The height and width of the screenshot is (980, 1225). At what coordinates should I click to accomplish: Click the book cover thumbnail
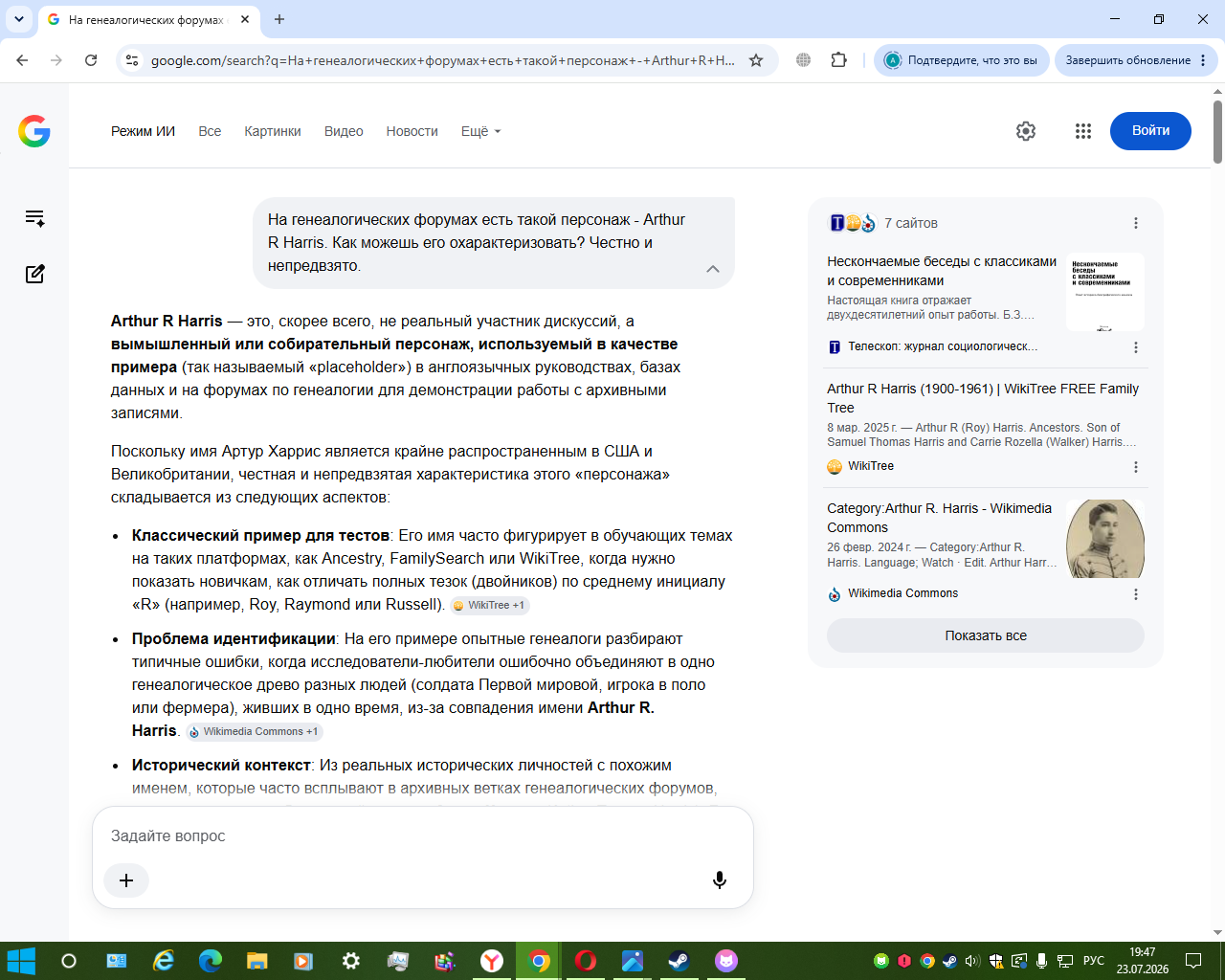[1105, 292]
